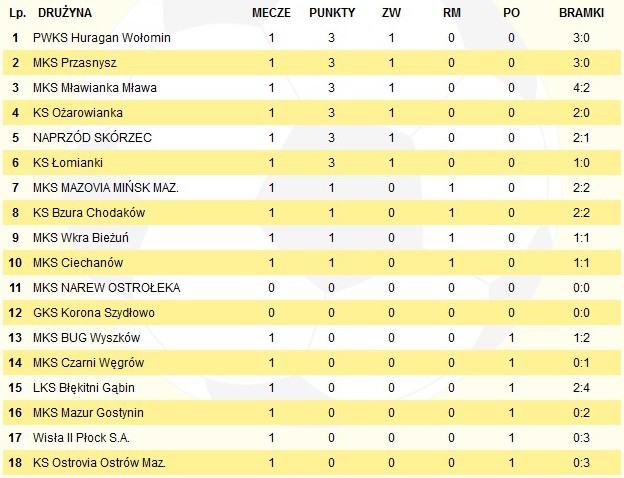Click LKS Błękitni Gąbin team name
The width and height of the screenshot is (624, 478).
pyautogui.click(x=84, y=388)
